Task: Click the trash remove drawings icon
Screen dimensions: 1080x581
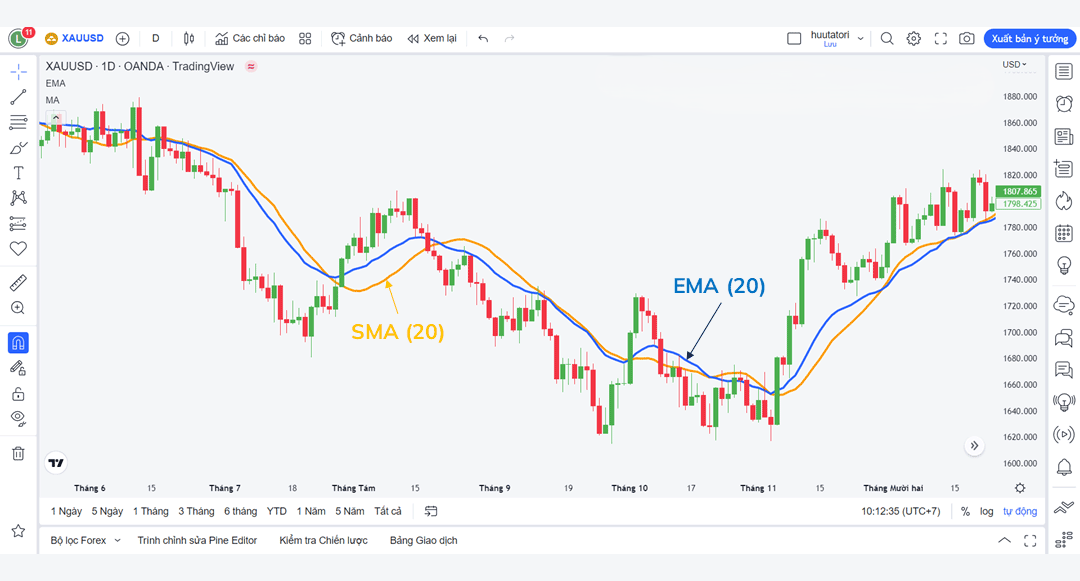Action: coord(18,453)
